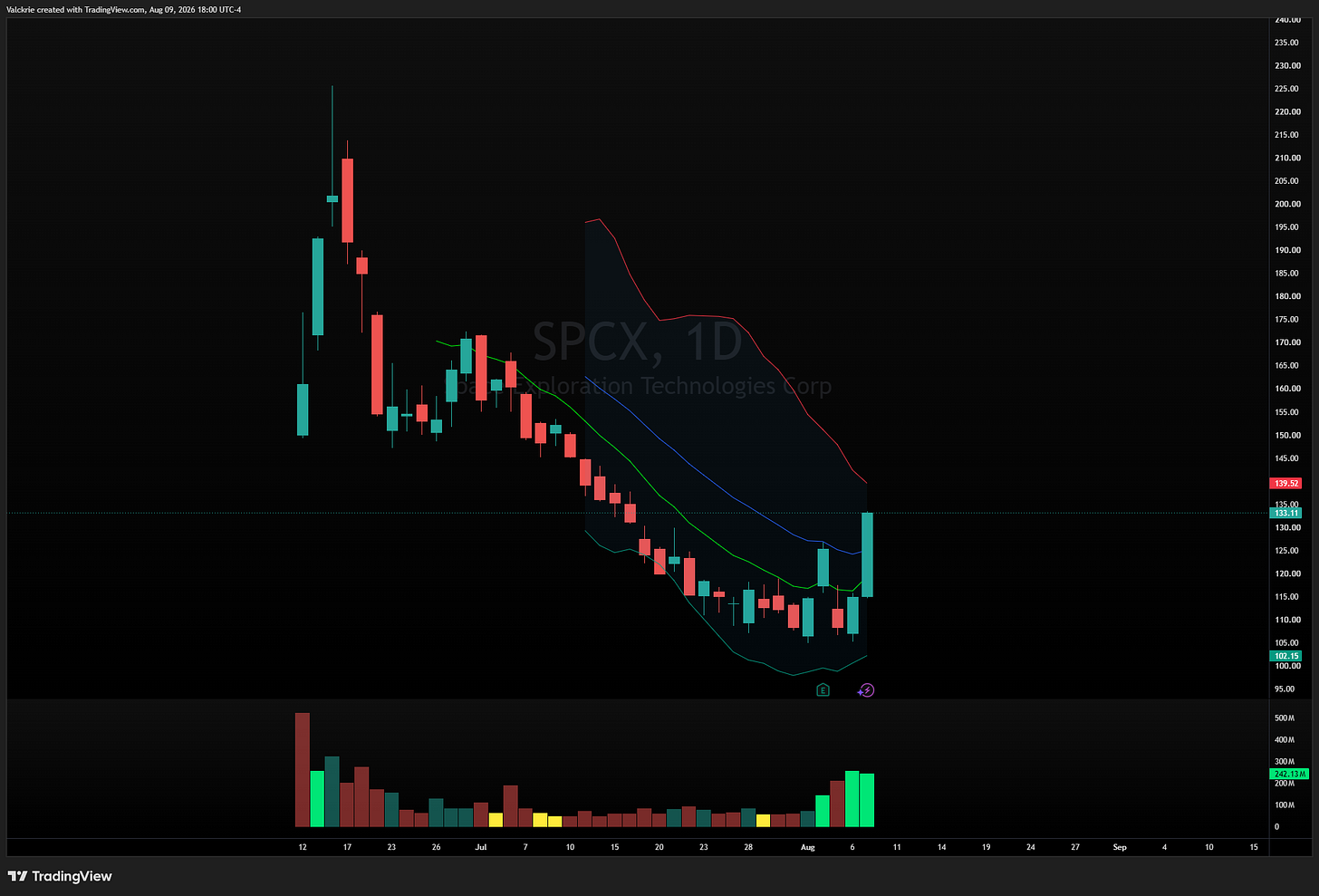Open the earnings 'E' marker below the chart
This screenshot has height=896, width=1319.
823,690
